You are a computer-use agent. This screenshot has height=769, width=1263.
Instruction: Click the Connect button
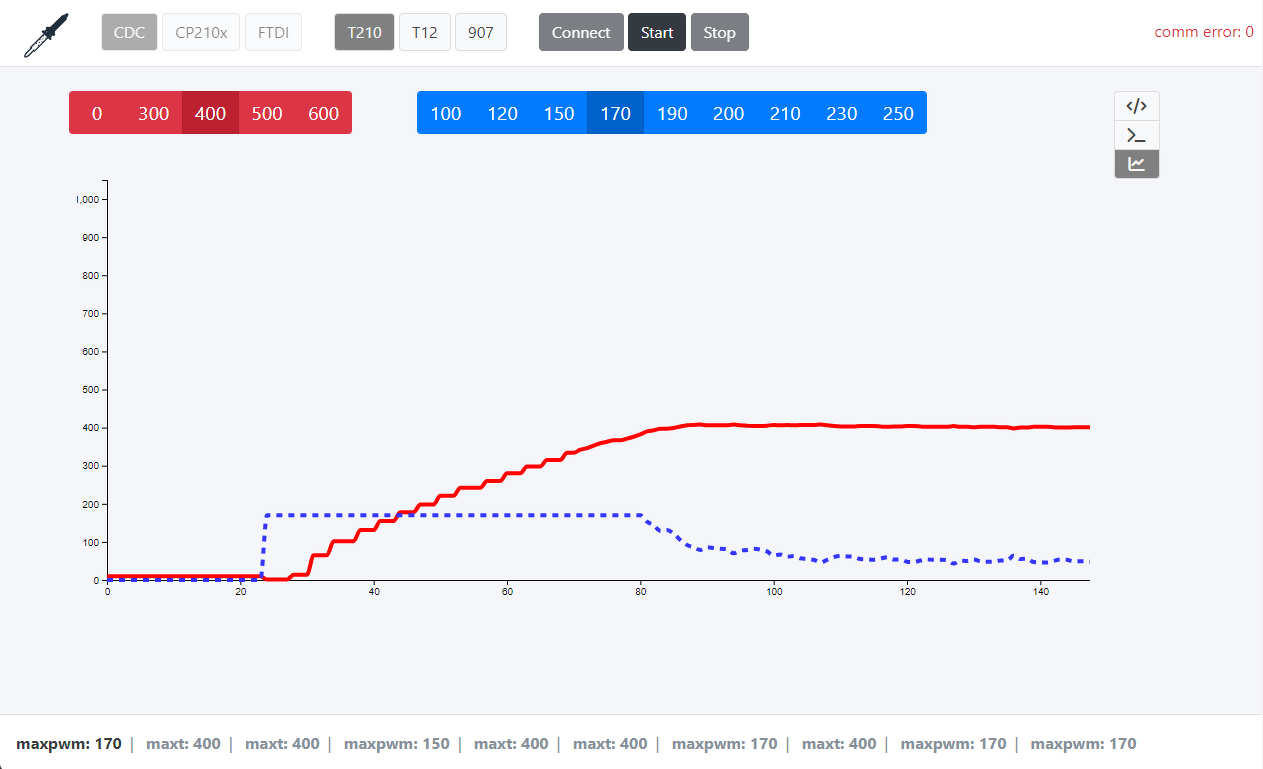pyautogui.click(x=581, y=32)
